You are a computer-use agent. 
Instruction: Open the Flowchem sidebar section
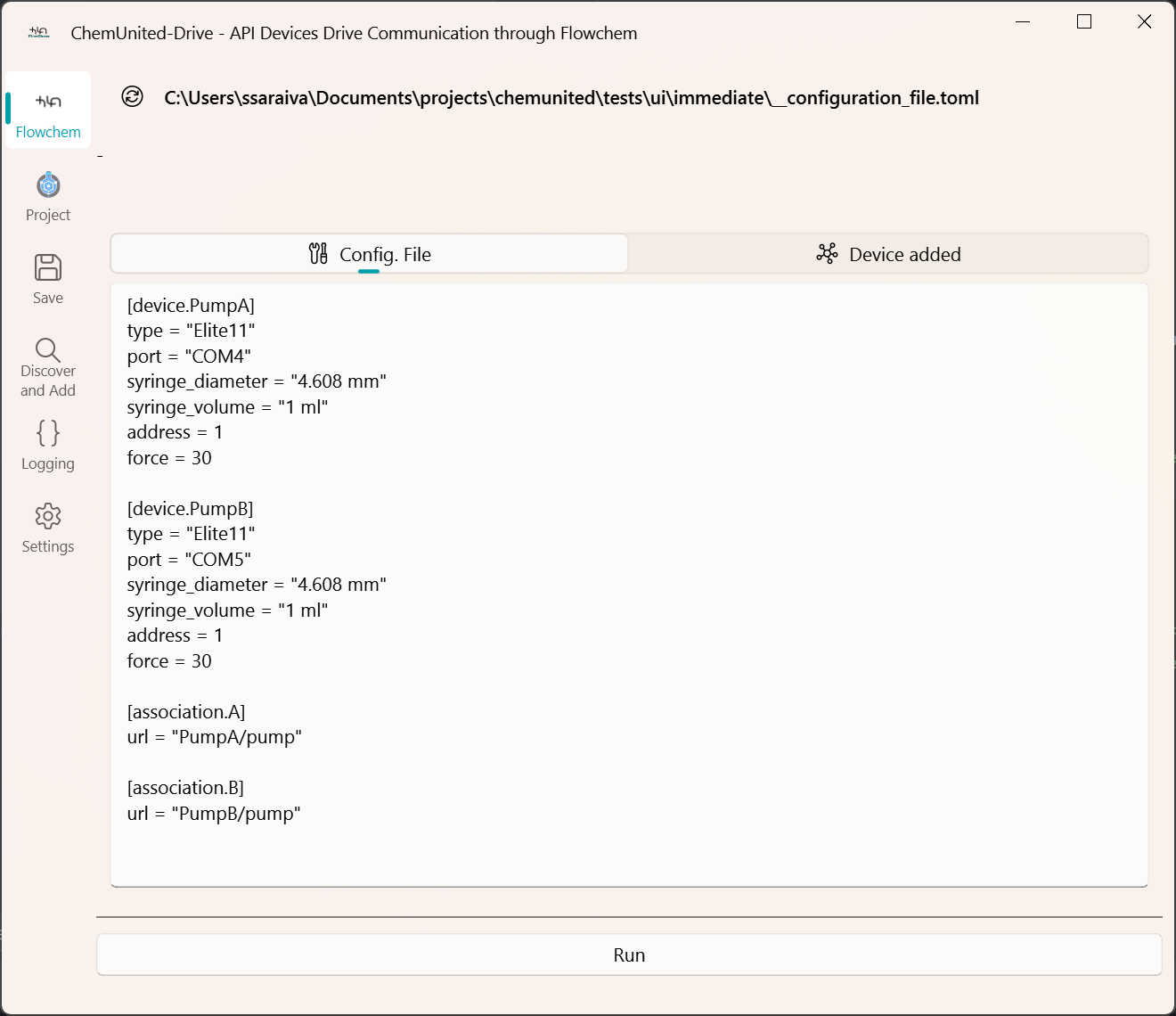[x=48, y=111]
